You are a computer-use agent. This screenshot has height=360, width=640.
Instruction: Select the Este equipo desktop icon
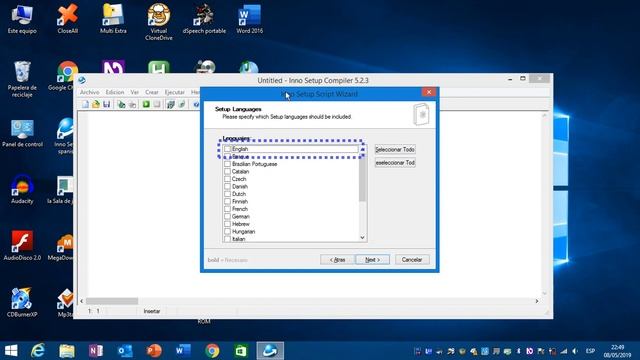point(22,19)
